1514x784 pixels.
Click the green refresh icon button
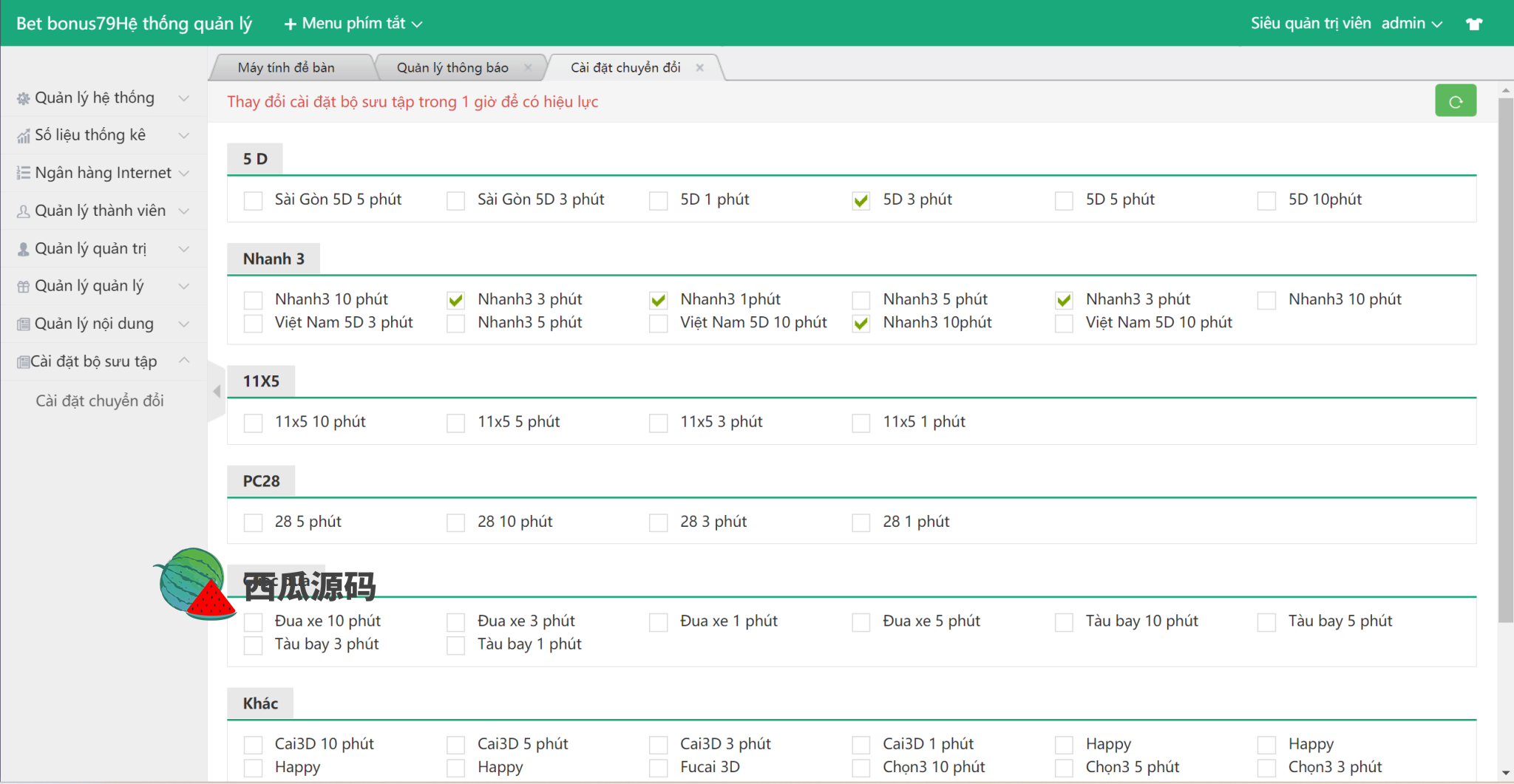click(1455, 101)
